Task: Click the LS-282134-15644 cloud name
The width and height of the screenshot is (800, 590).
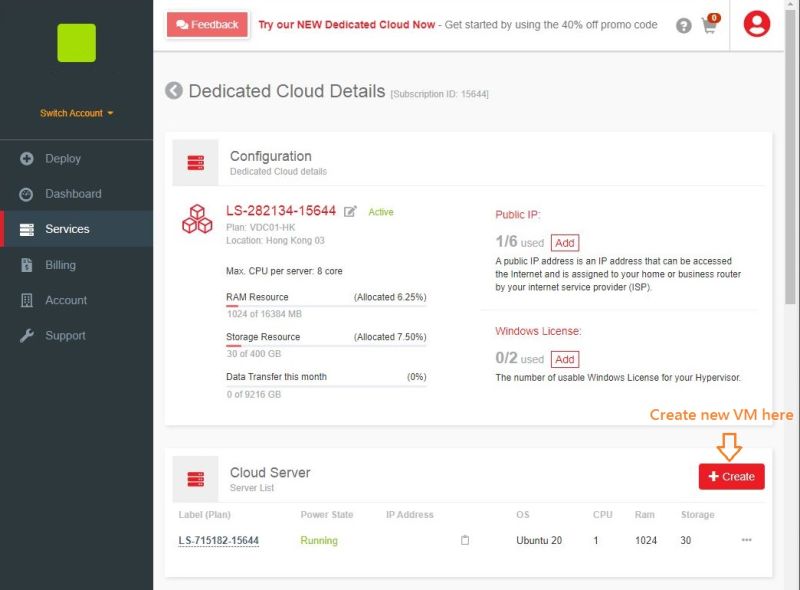Action: pos(281,210)
